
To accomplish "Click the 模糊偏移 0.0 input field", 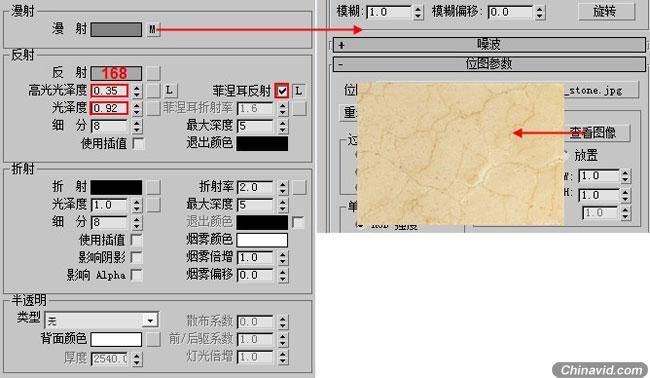I will 510,12.
